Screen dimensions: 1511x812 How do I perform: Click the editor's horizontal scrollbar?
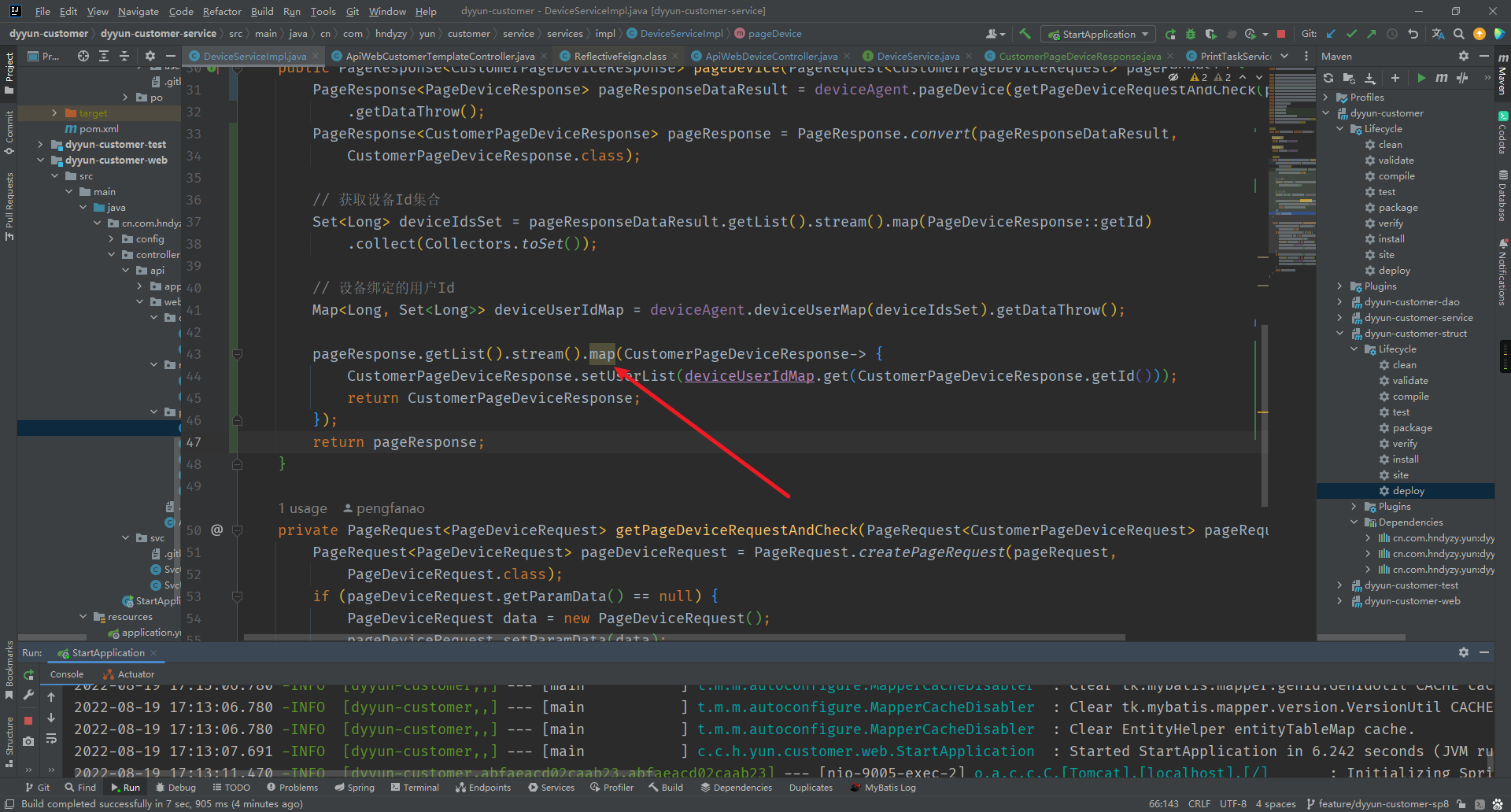pos(685,637)
